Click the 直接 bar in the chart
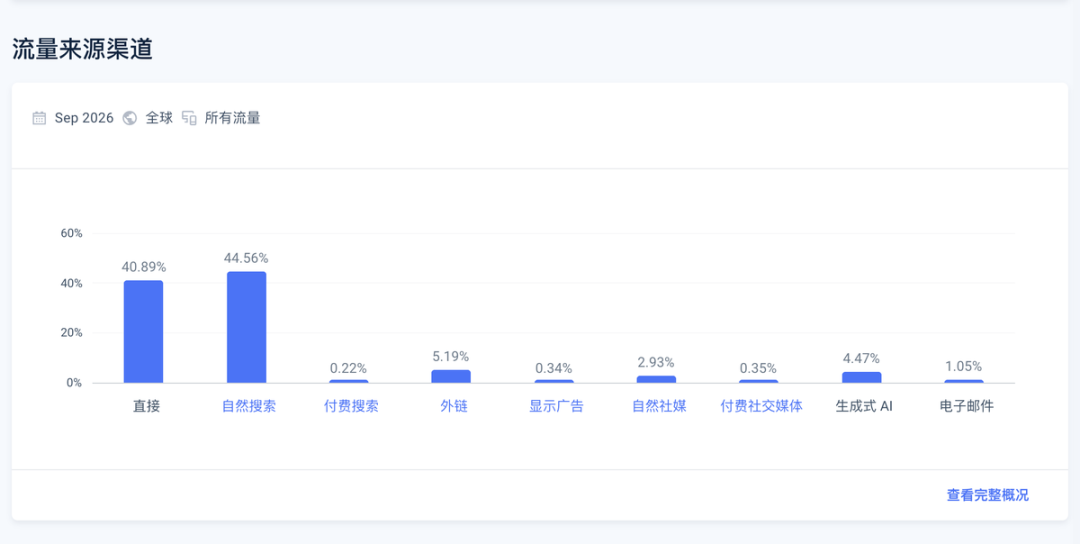 coord(143,331)
